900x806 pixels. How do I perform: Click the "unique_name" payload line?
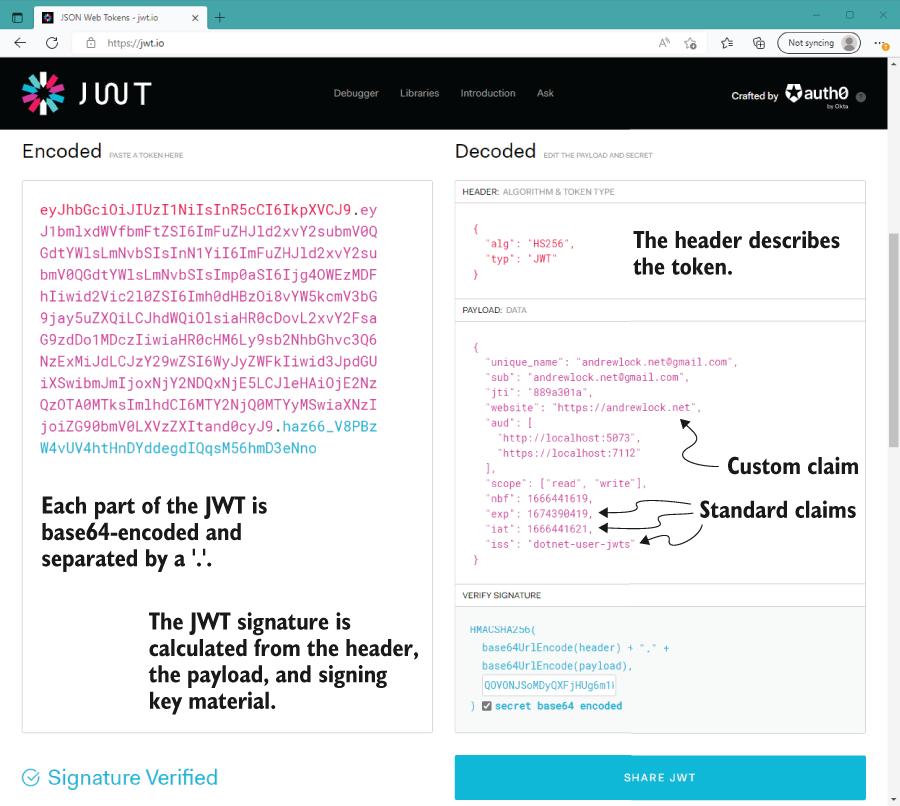click(x=611, y=362)
